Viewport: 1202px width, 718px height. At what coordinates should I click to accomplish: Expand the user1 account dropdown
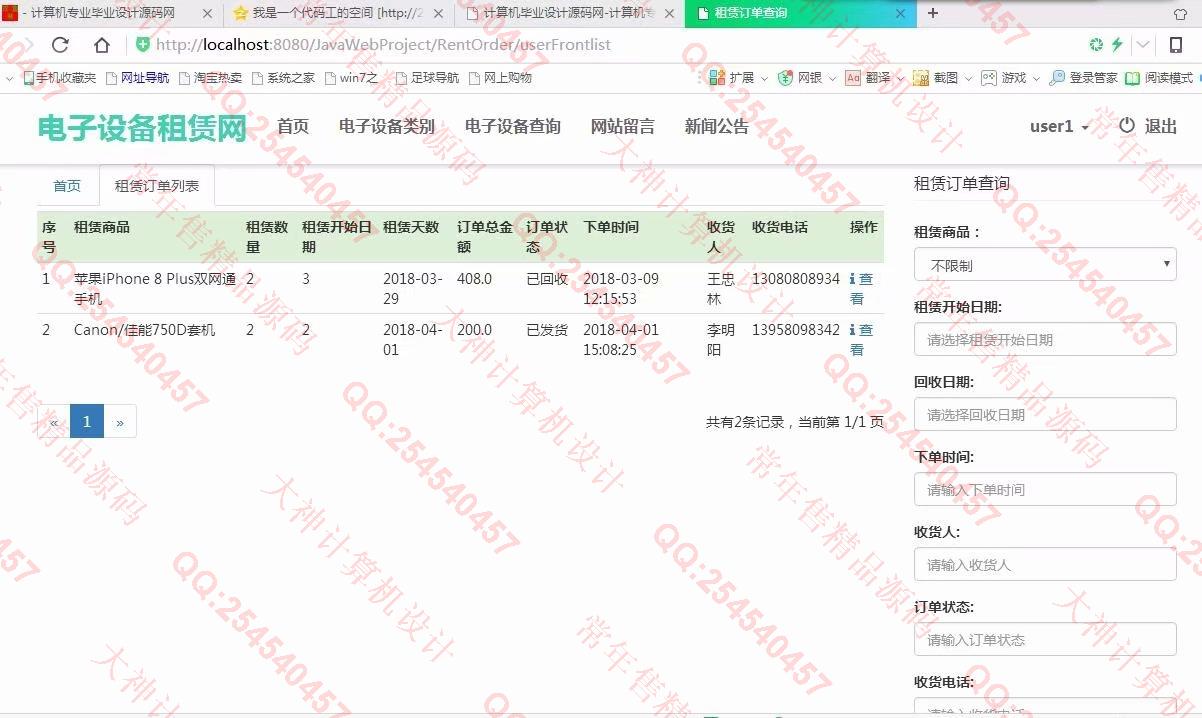click(x=1060, y=127)
